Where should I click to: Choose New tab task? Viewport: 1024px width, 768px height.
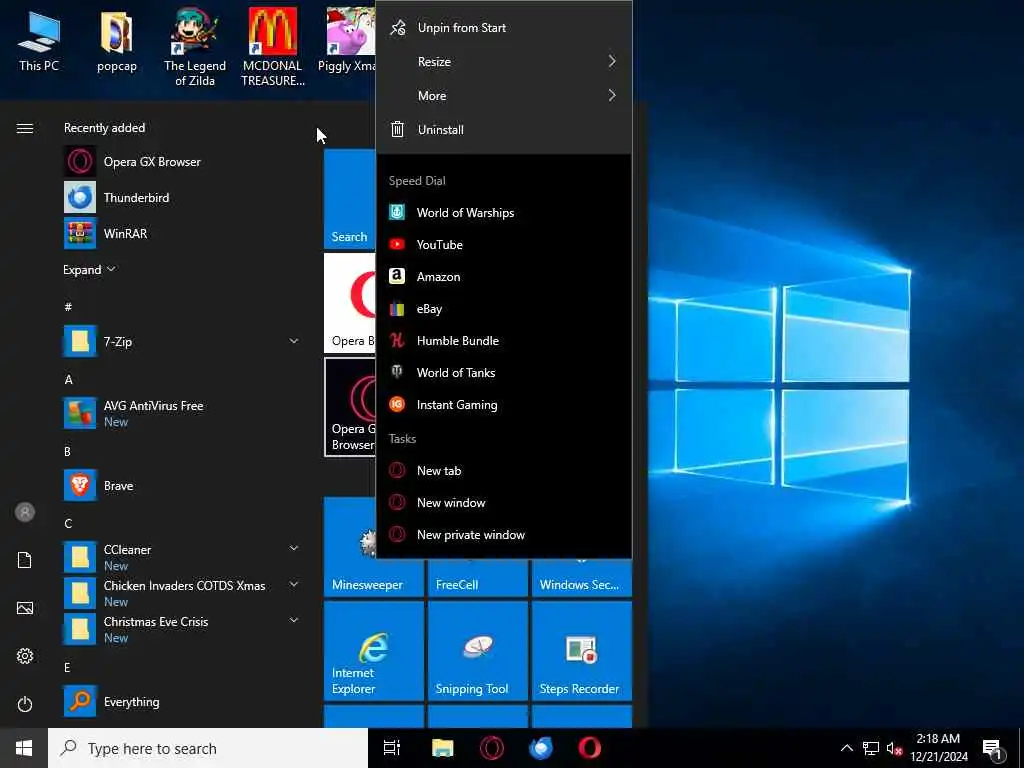(x=504, y=471)
